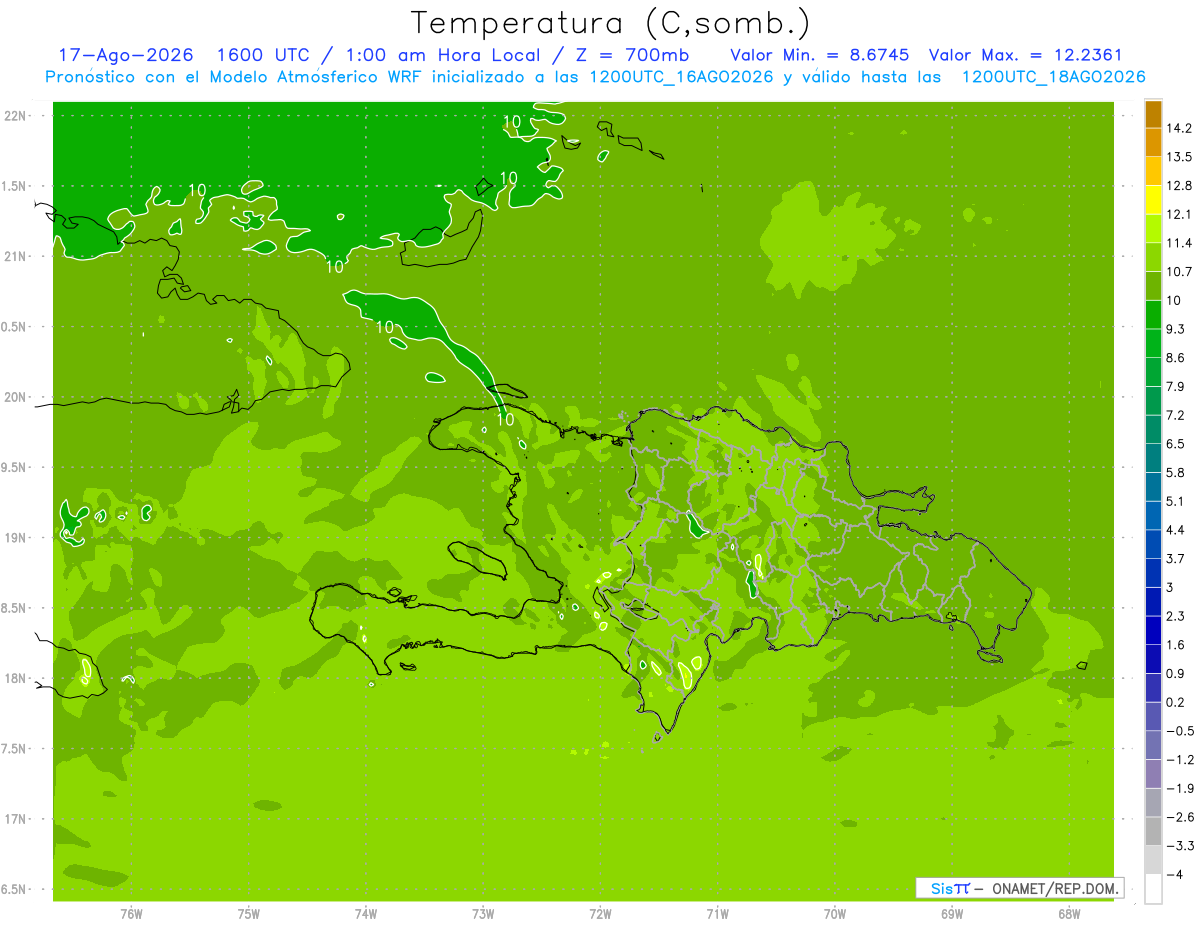The height and width of the screenshot is (927, 1200).
Task: Click the '73W' longitude axis label
Action: tap(483, 914)
